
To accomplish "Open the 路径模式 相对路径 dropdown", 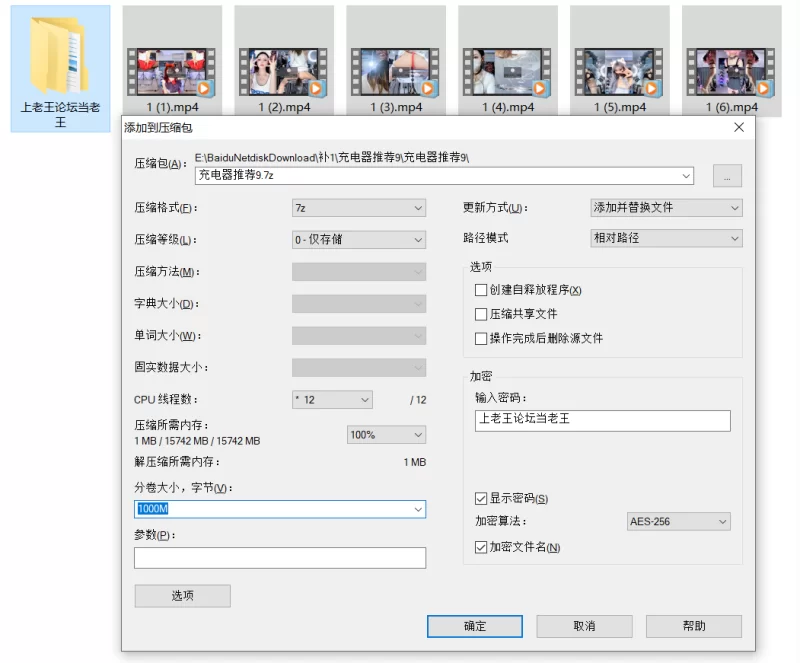I will pyautogui.click(x=666, y=238).
